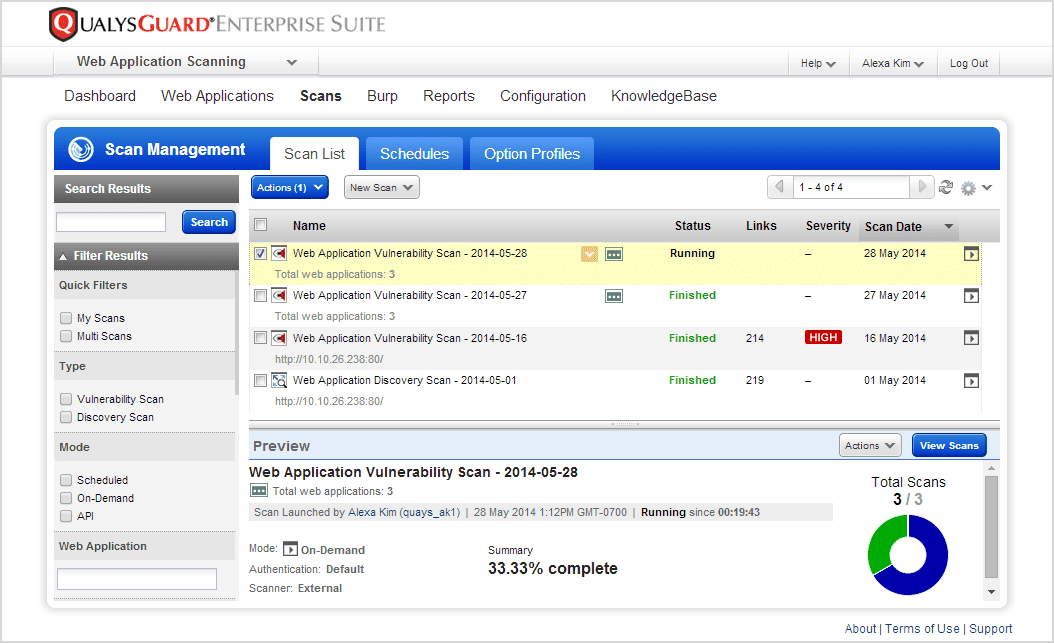Click the Search button
Screen dimensions: 1054x643
click(x=209, y=222)
